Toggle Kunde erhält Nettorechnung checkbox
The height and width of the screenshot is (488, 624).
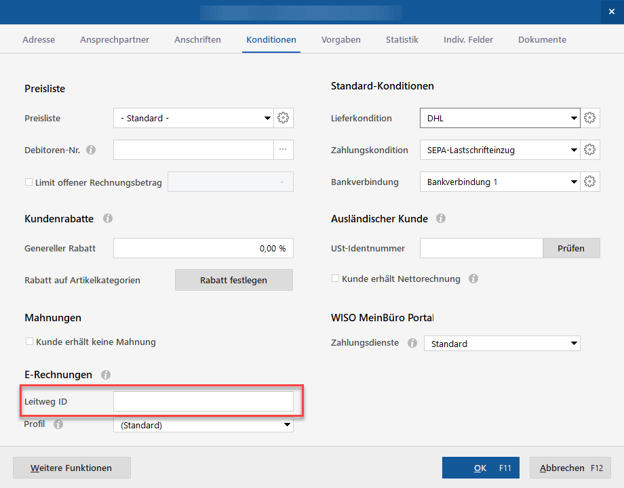click(x=336, y=279)
